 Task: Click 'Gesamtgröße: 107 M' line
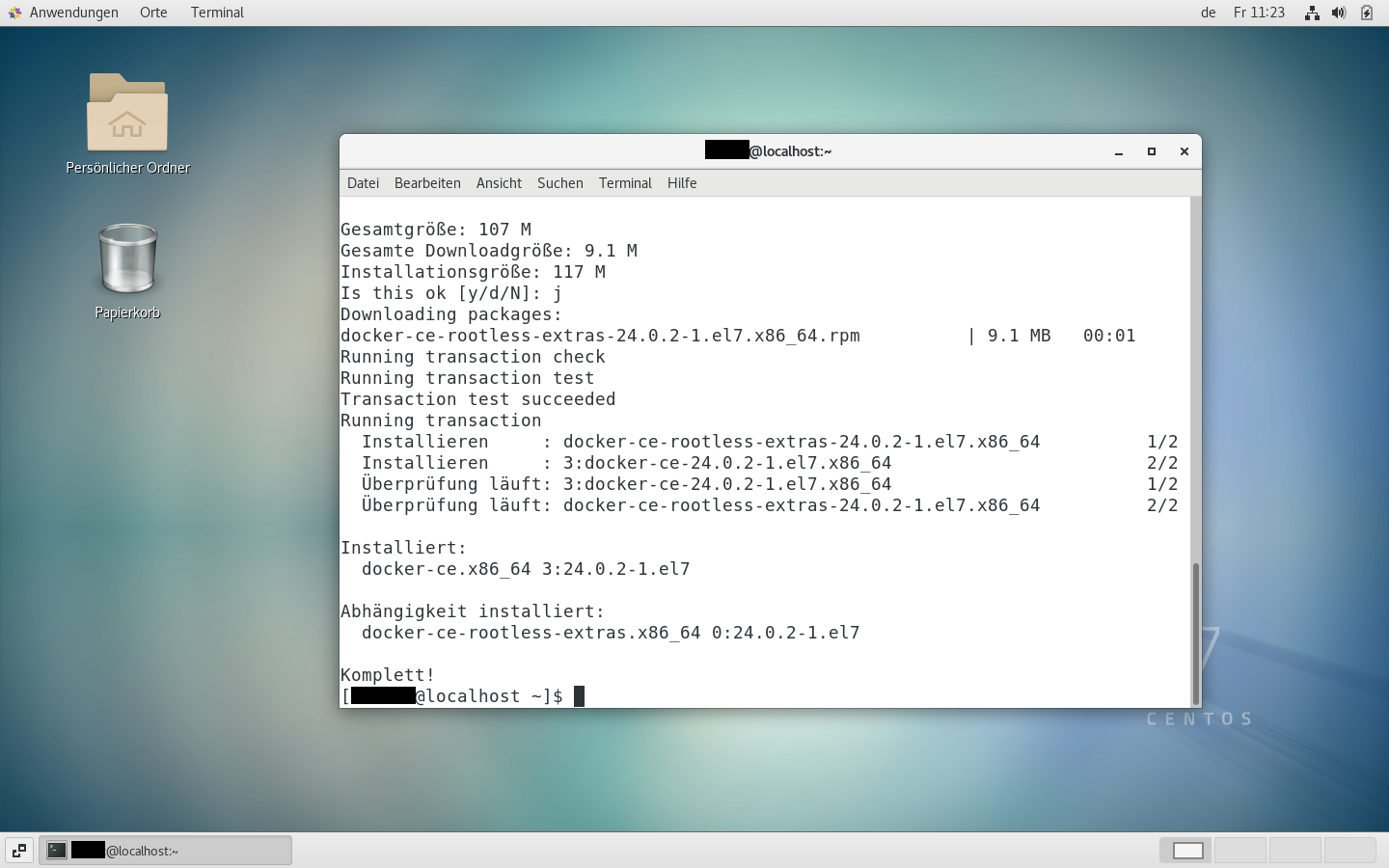coord(436,230)
